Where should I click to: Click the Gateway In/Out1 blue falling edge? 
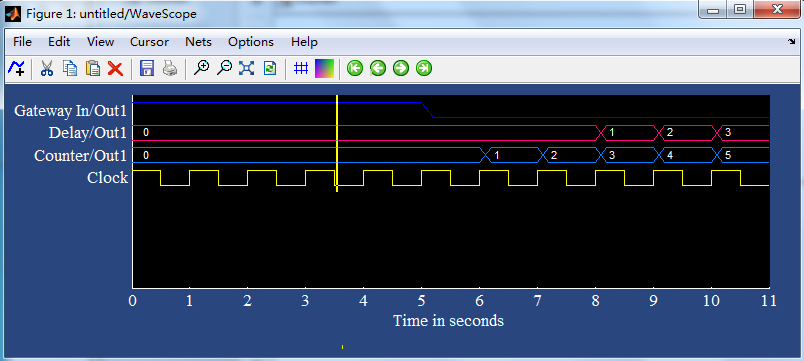tap(428, 110)
